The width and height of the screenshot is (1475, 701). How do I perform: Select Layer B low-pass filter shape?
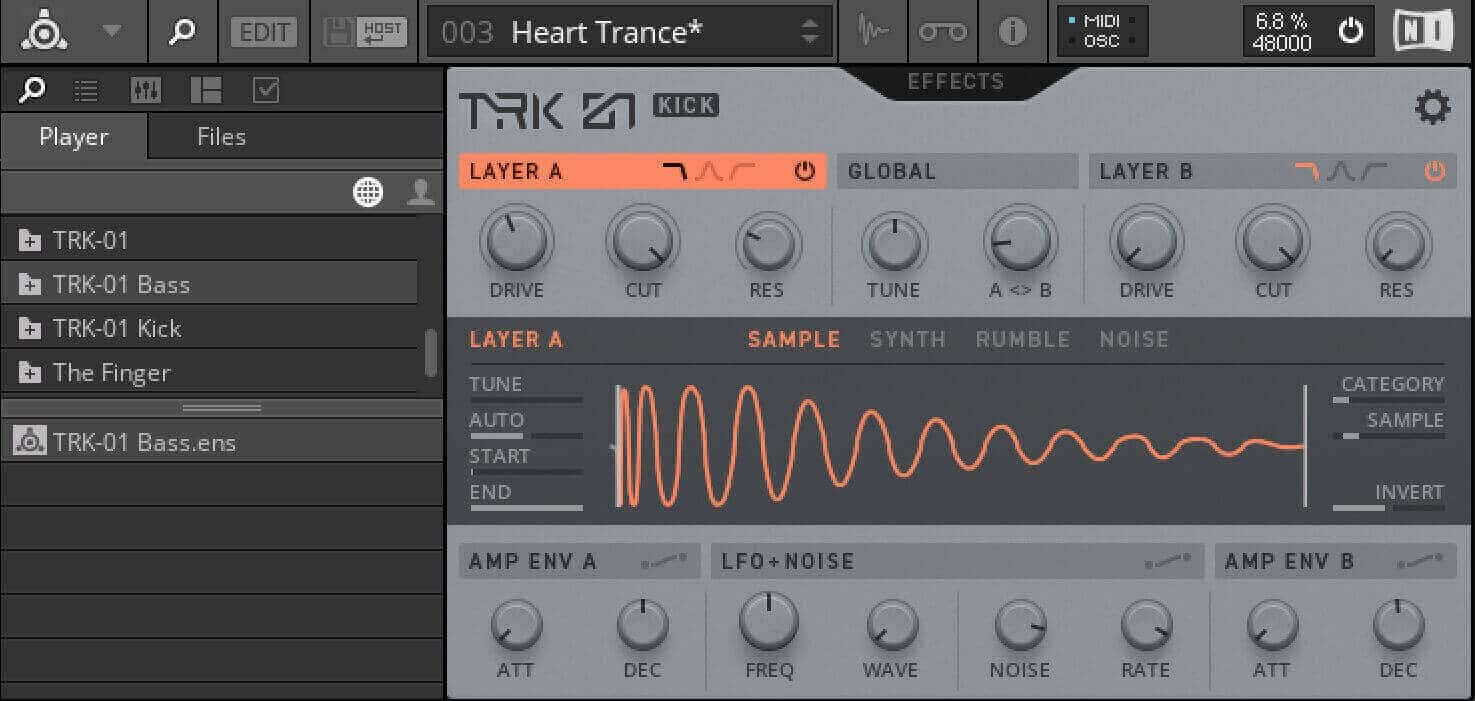[x=1307, y=171]
